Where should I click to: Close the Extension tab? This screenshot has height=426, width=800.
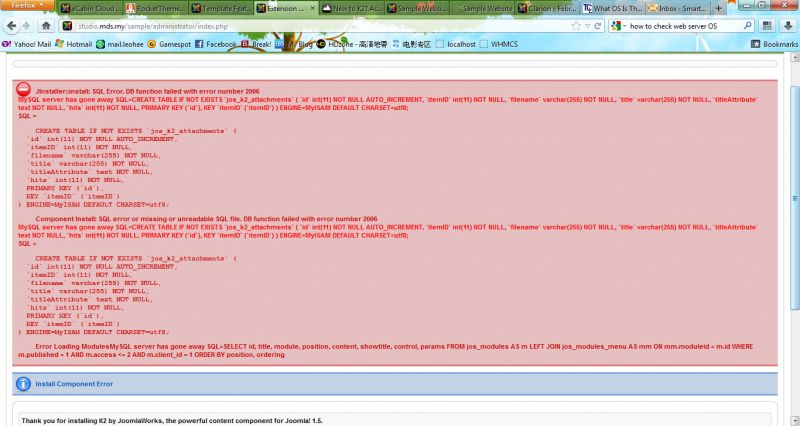tap(313, 8)
